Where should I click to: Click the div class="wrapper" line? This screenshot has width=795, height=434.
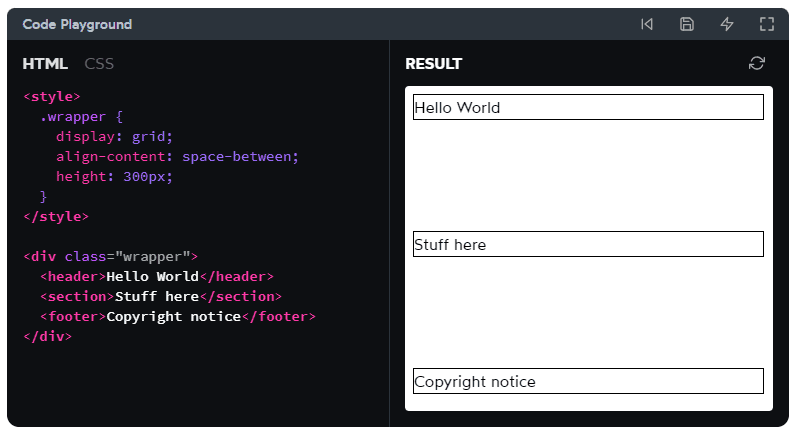click(111, 257)
